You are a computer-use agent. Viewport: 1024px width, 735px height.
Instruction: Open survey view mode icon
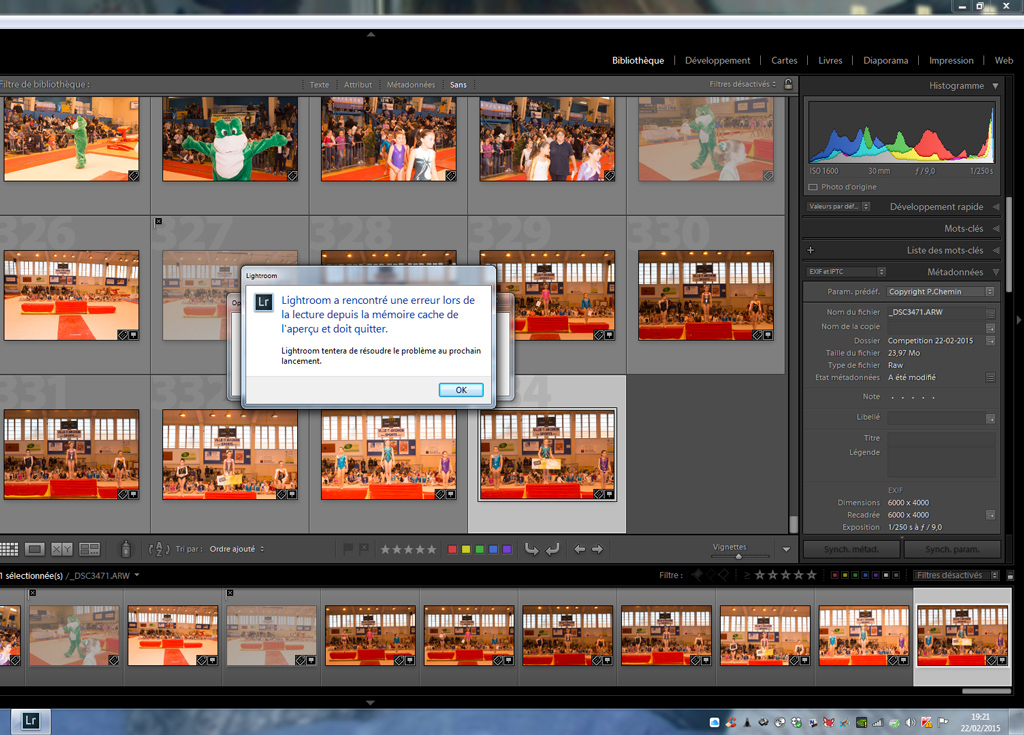click(89, 549)
